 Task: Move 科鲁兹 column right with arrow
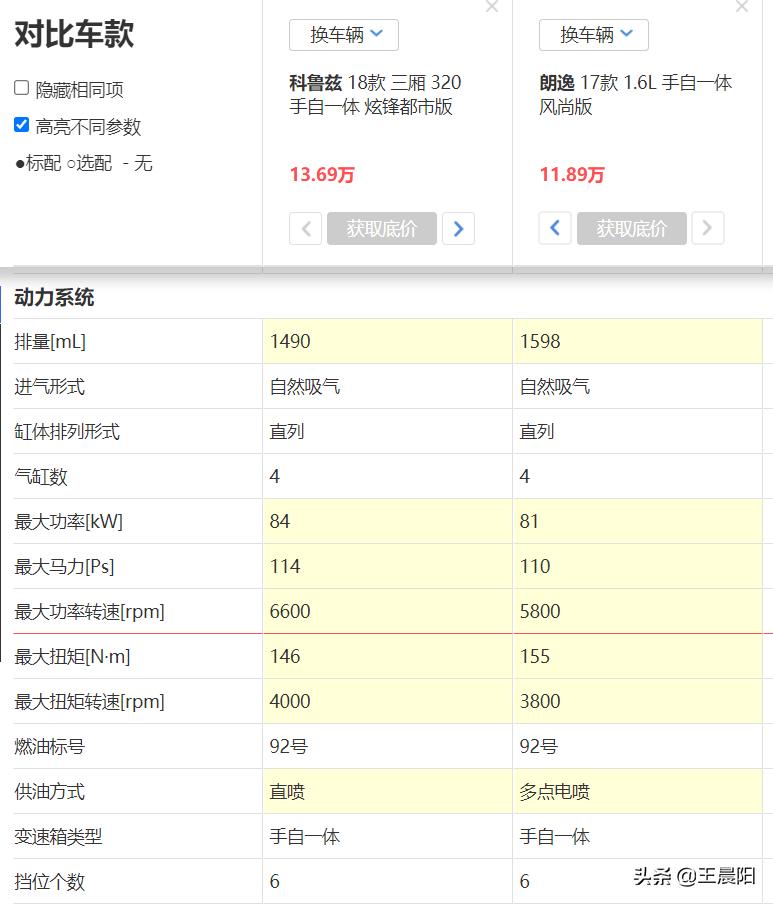(x=458, y=228)
